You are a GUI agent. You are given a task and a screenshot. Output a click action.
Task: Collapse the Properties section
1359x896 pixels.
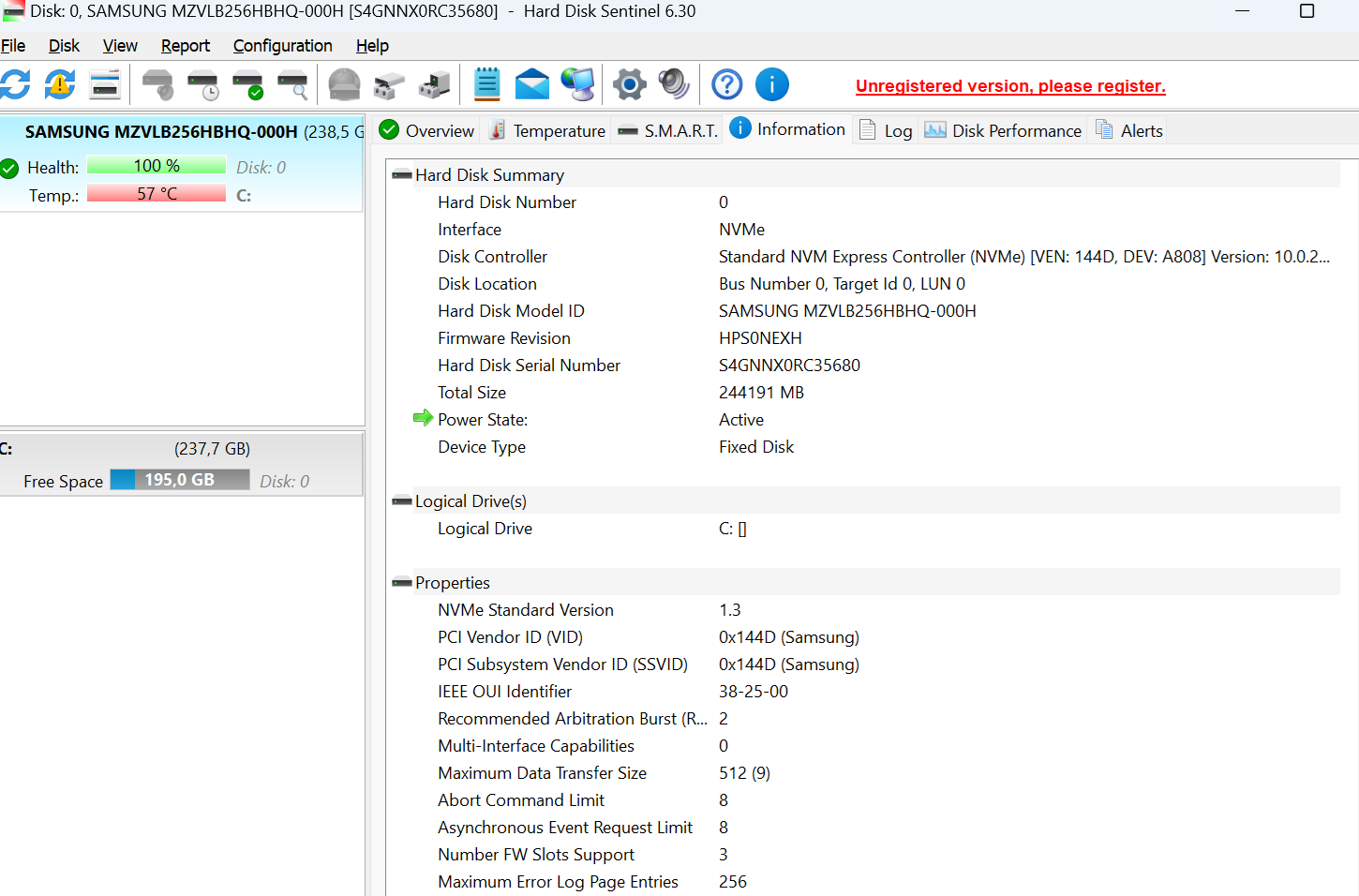click(x=402, y=583)
